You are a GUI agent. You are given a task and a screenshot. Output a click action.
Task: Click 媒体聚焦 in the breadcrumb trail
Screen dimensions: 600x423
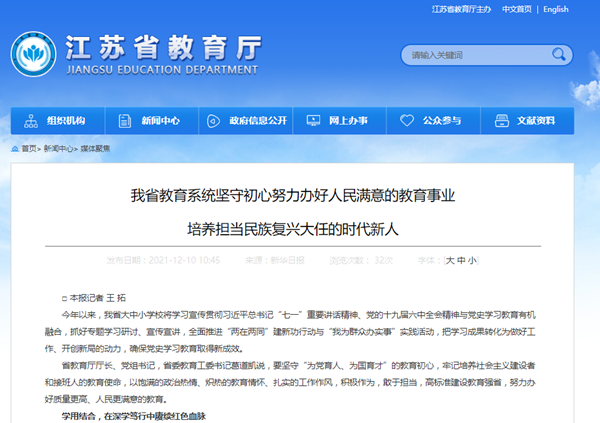(95, 148)
